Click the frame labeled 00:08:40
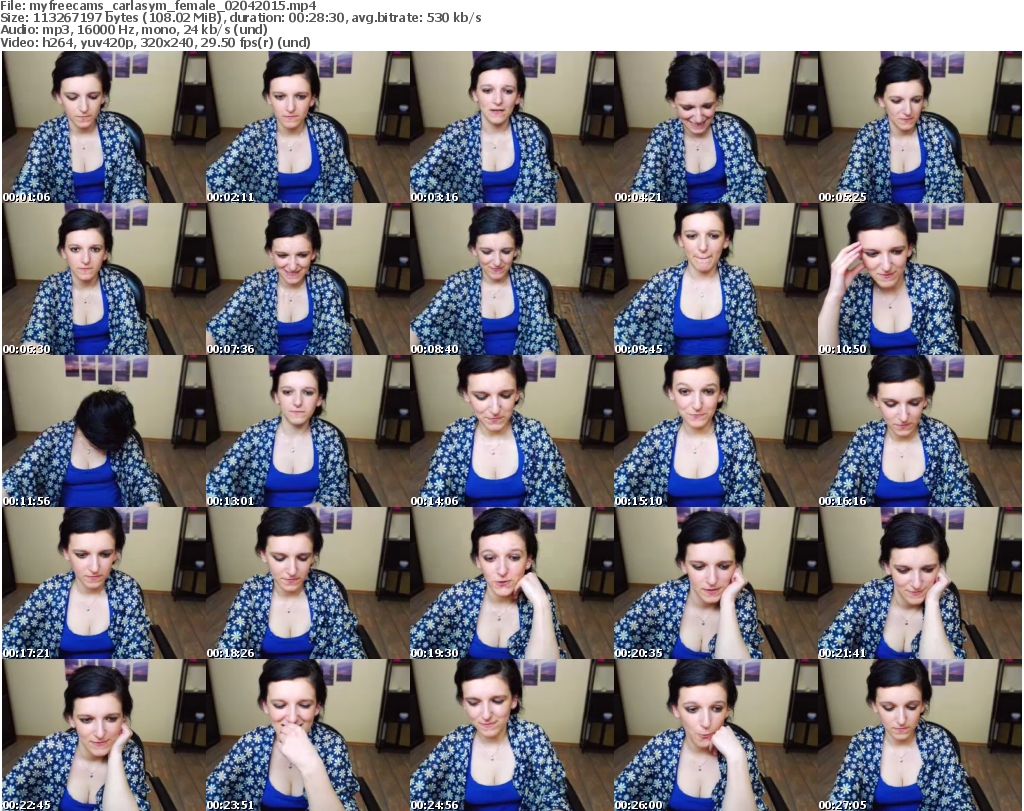This screenshot has height=811, width=1024. click(x=512, y=279)
